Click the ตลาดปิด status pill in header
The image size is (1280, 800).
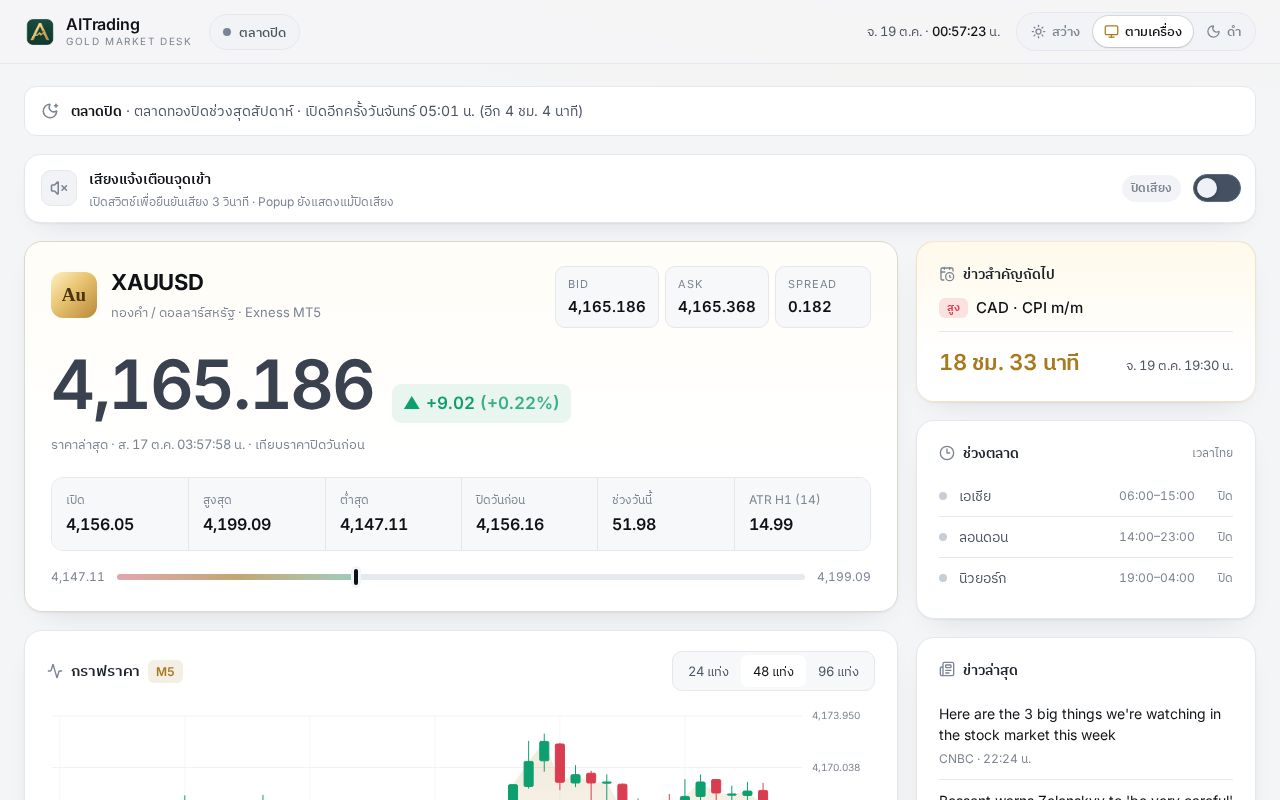point(254,32)
